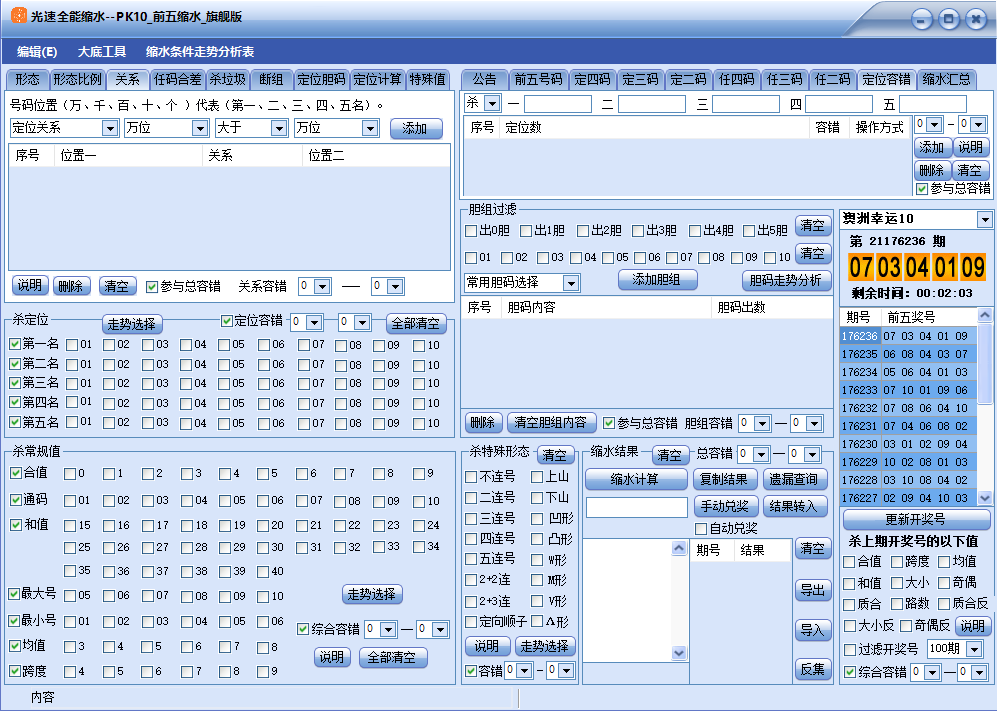Image resolution: width=997 pixels, height=711 pixels.
Task: Toggle the 第一名 checkbox in 杀定位
Action: click(x=15, y=344)
